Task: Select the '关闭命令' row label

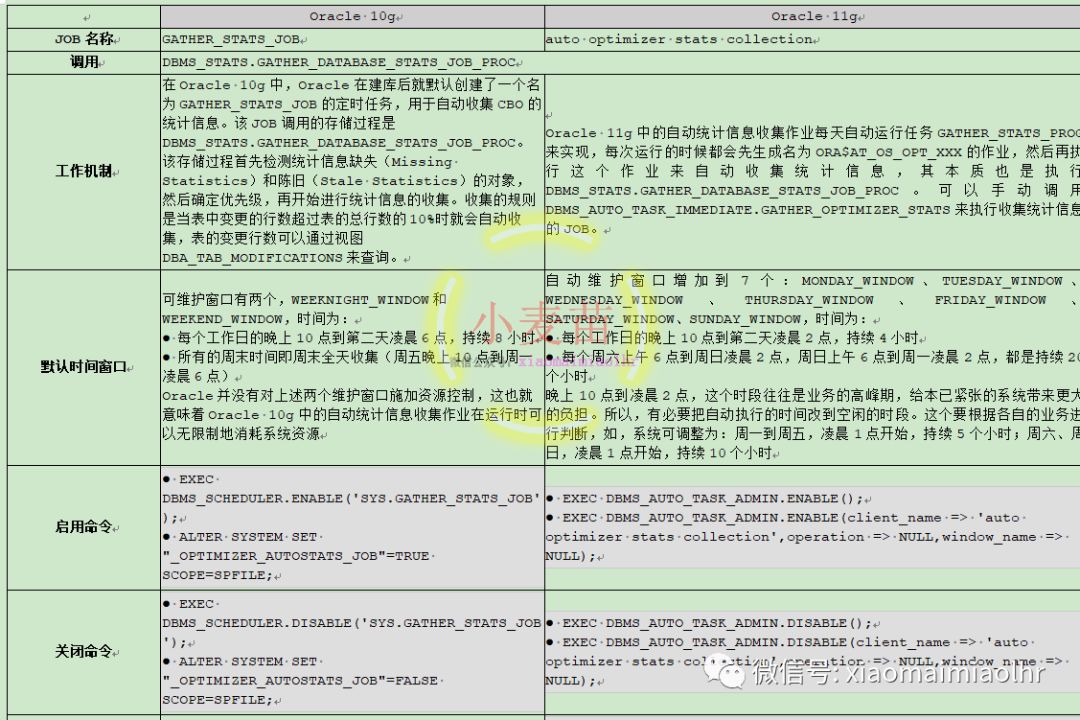Action: [x=84, y=651]
